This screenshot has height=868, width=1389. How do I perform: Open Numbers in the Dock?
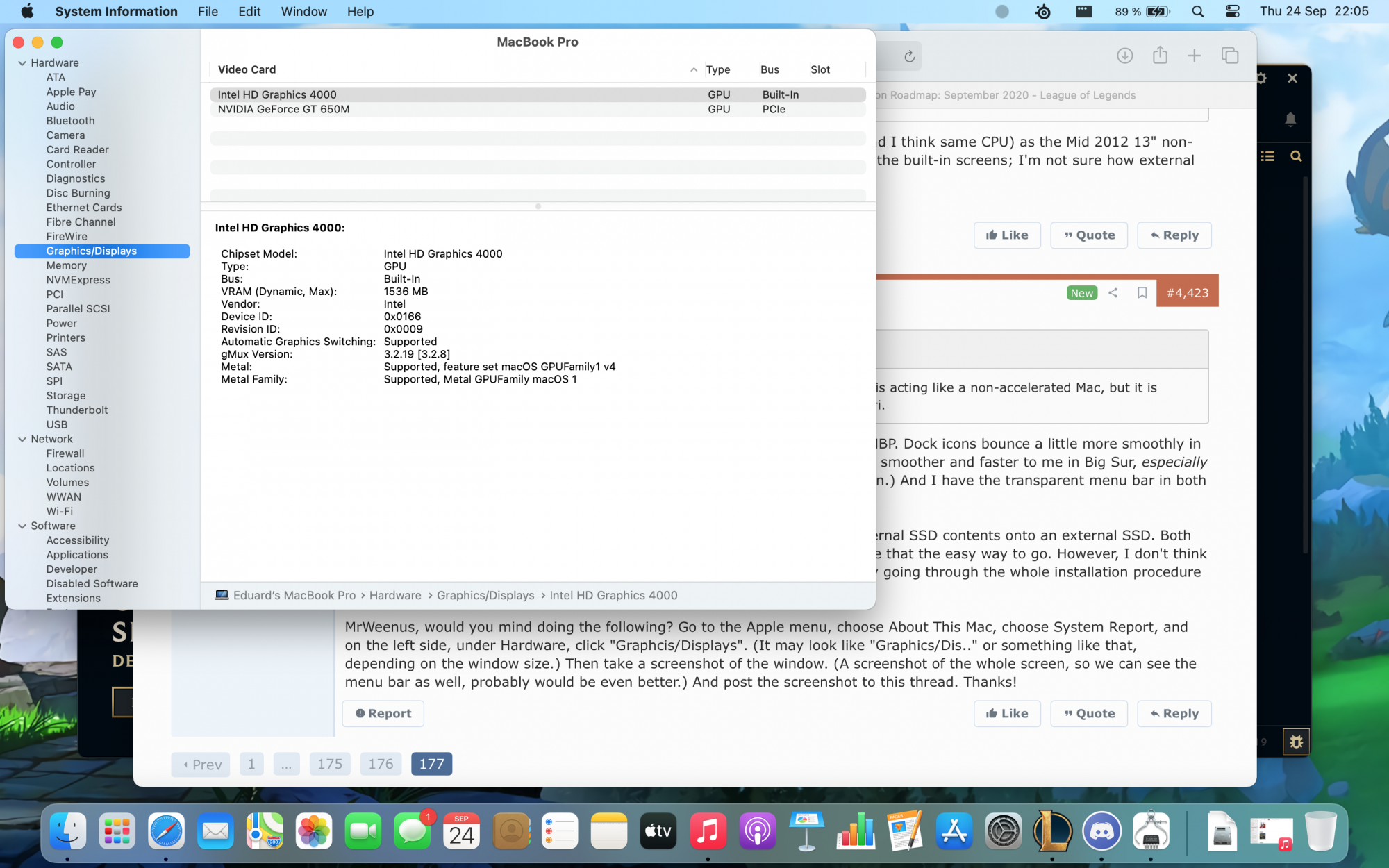[856, 831]
